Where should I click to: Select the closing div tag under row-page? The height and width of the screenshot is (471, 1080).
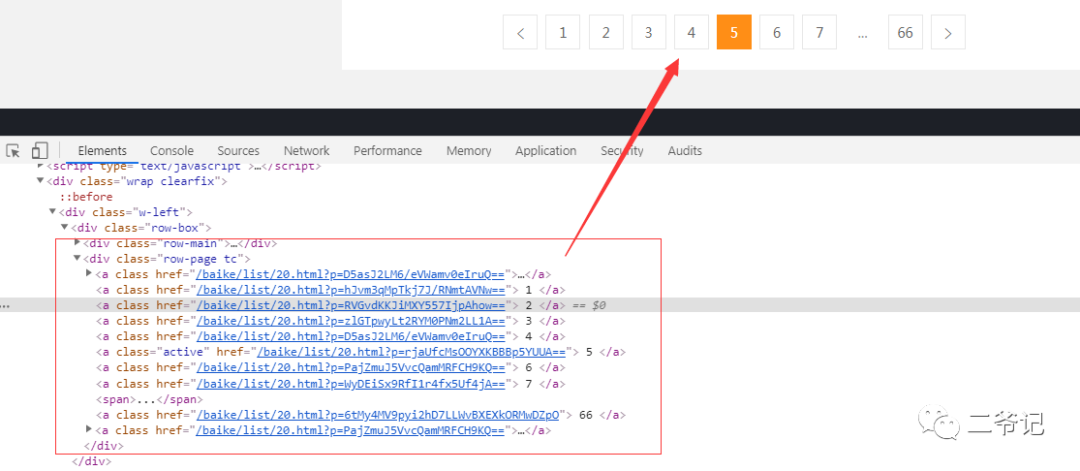pyautogui.click(x=103, y=446)
